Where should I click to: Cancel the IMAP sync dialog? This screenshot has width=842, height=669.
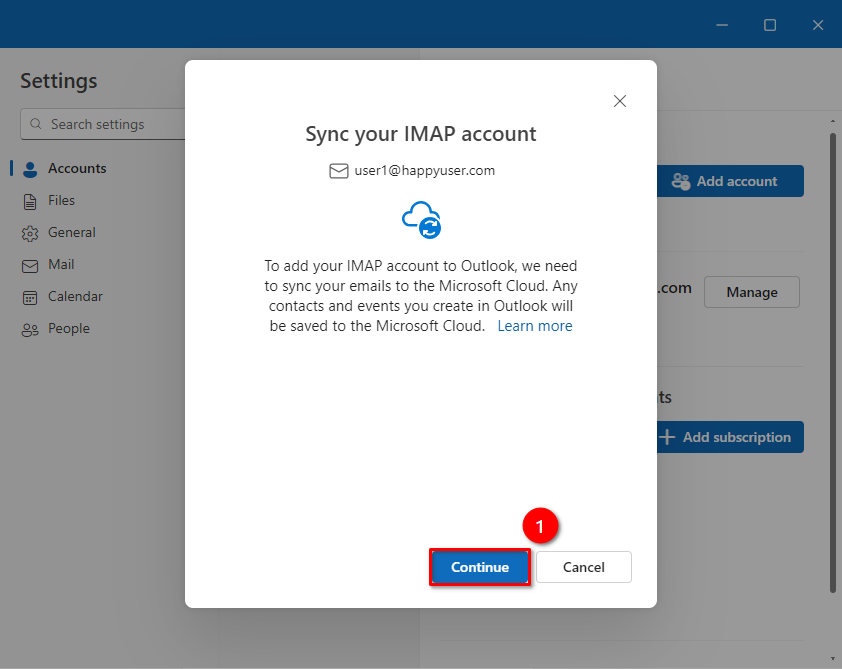point(584,567)
